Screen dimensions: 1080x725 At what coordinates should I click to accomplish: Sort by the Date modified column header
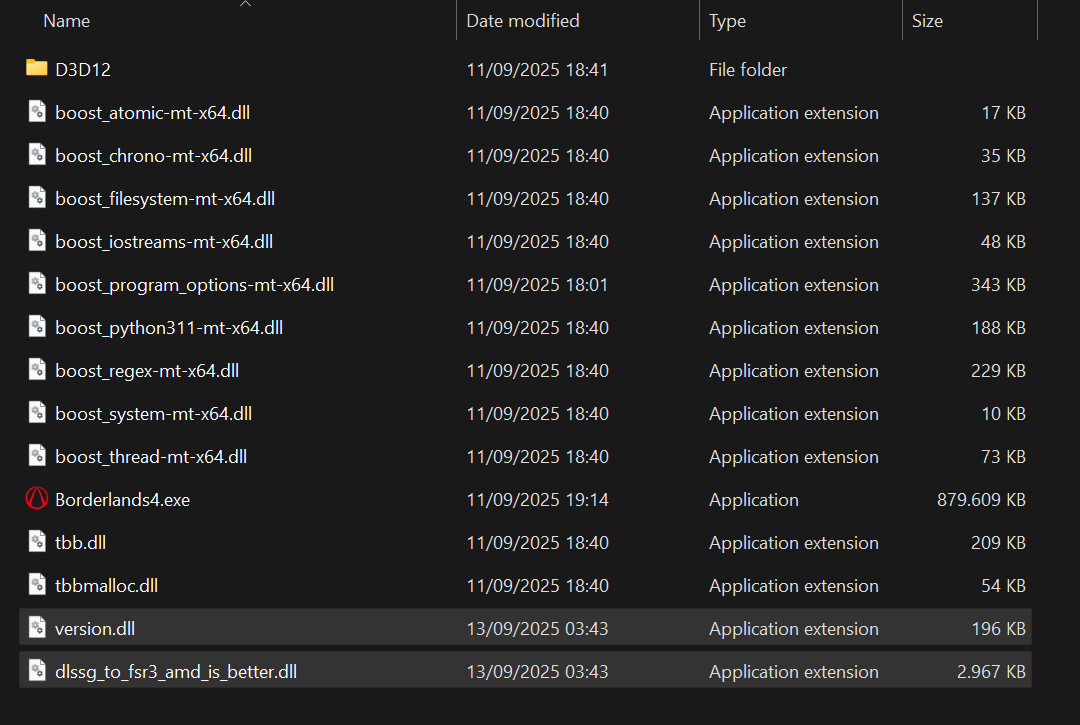pyautogui.click(x=522, y=21)
